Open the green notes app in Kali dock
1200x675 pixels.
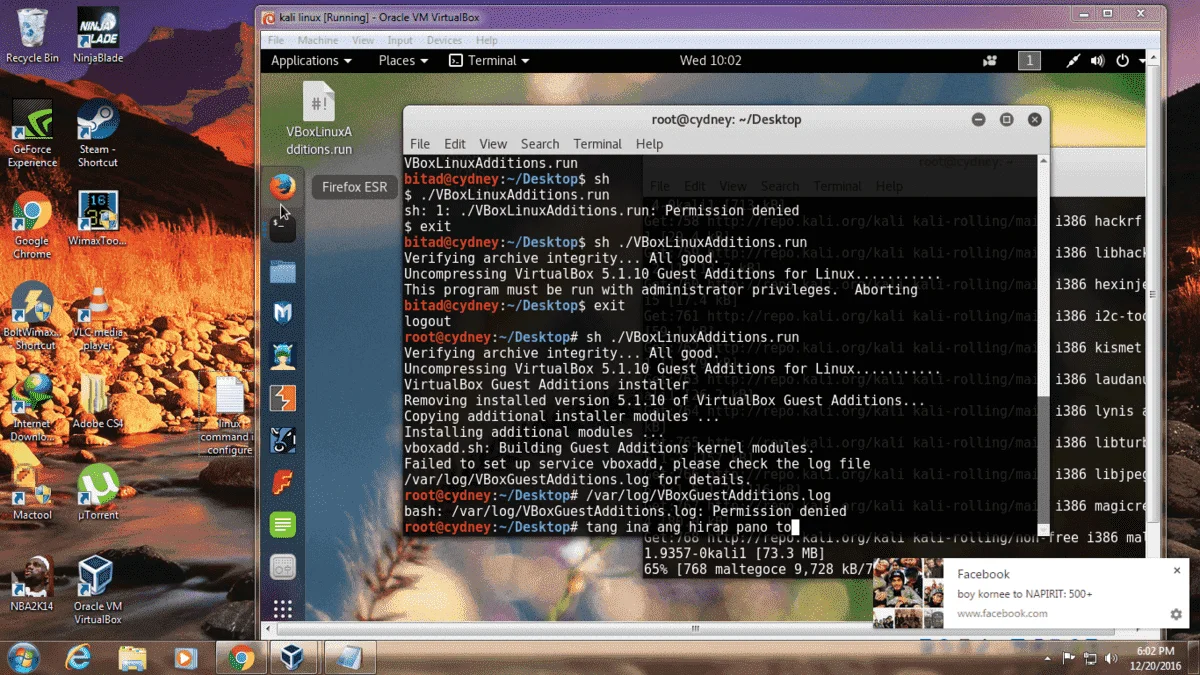(x=283, y=524)
